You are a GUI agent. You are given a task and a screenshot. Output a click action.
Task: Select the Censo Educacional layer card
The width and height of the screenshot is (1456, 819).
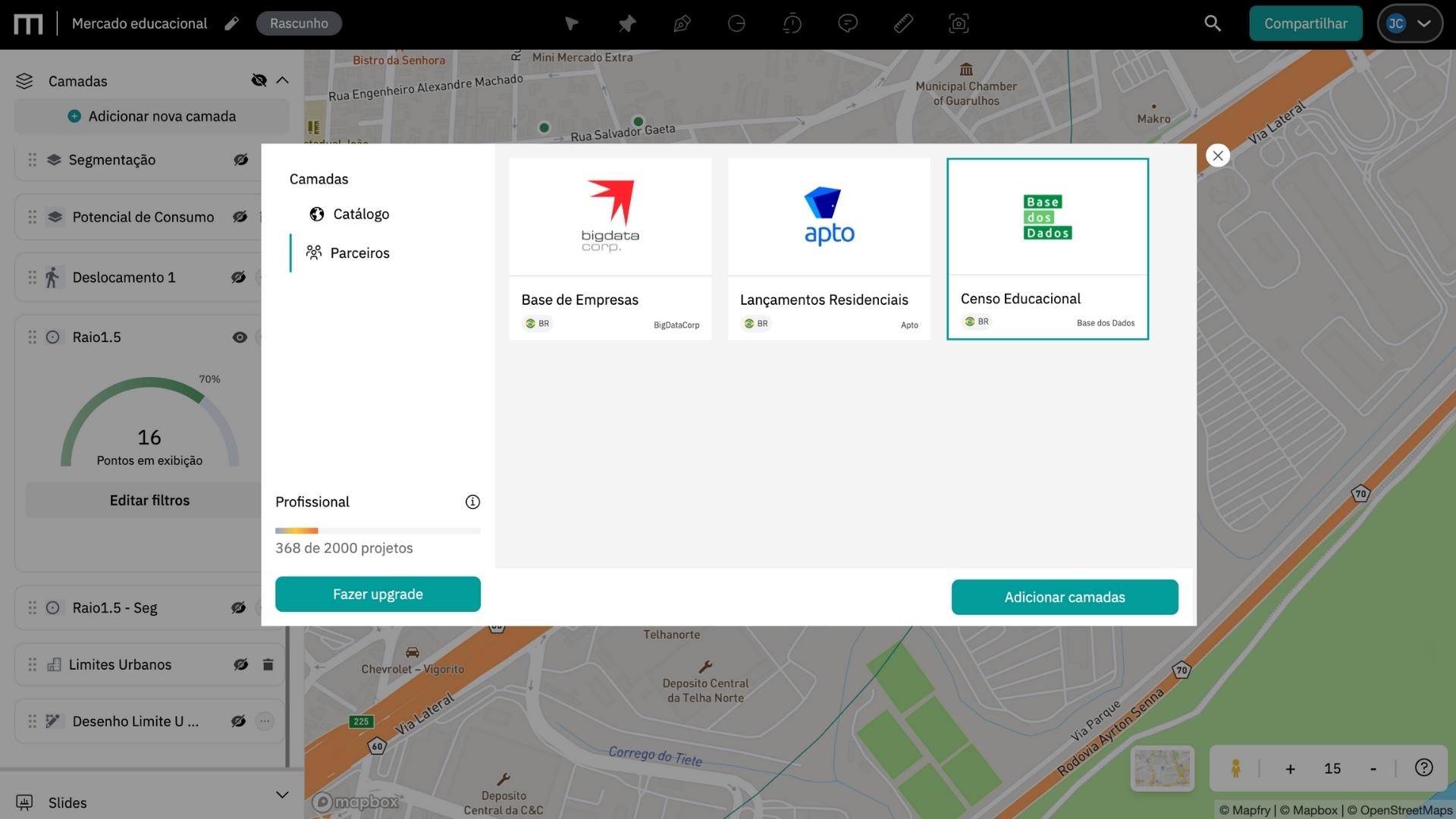1047,248
